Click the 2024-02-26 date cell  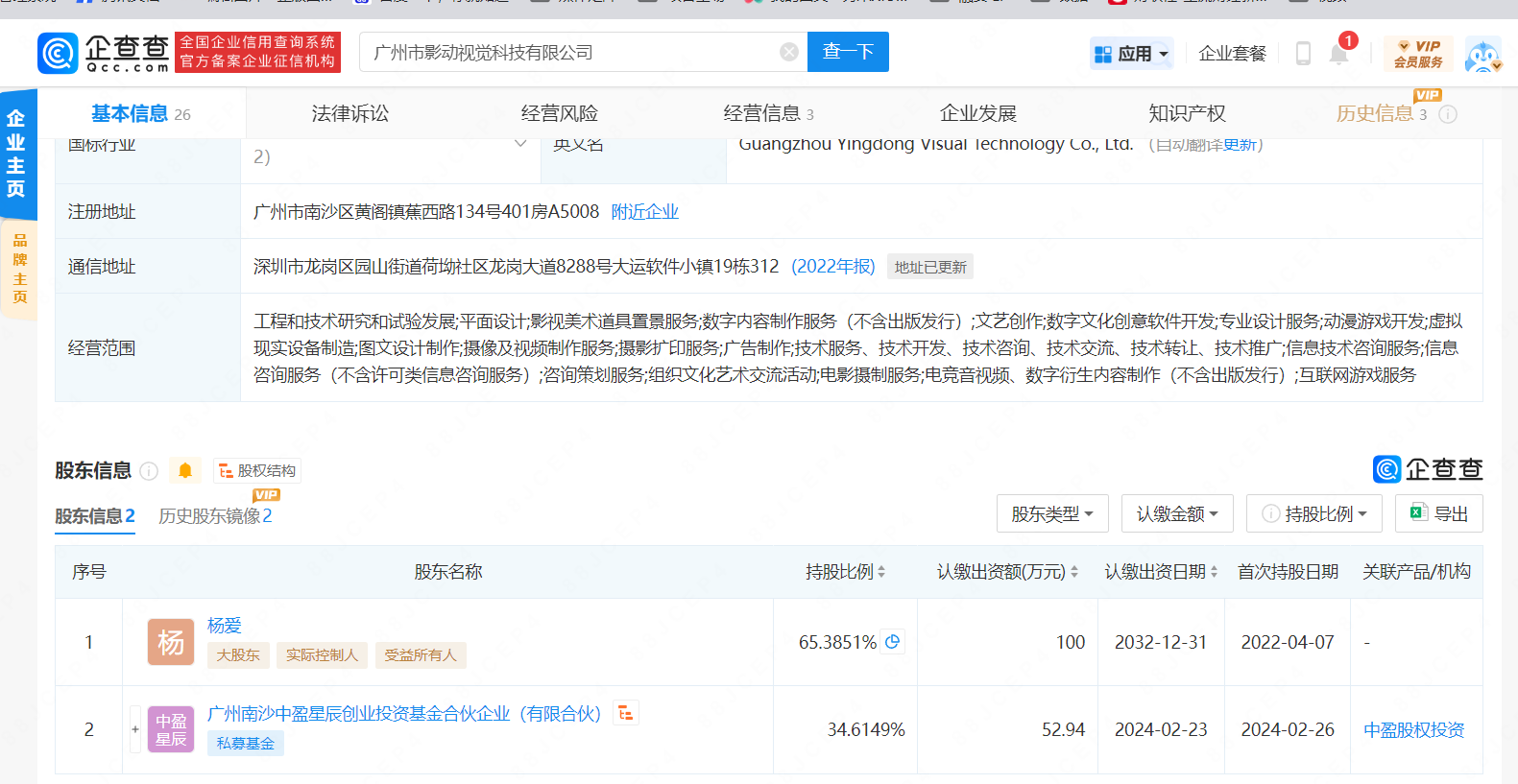tap(1288, 729)
